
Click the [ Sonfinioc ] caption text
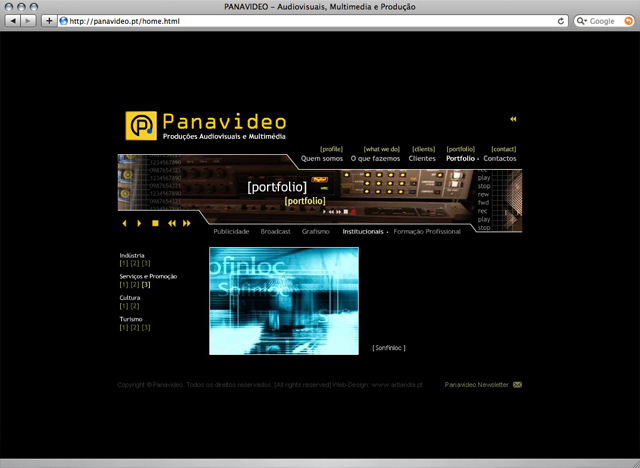click(x=389, y=348)
